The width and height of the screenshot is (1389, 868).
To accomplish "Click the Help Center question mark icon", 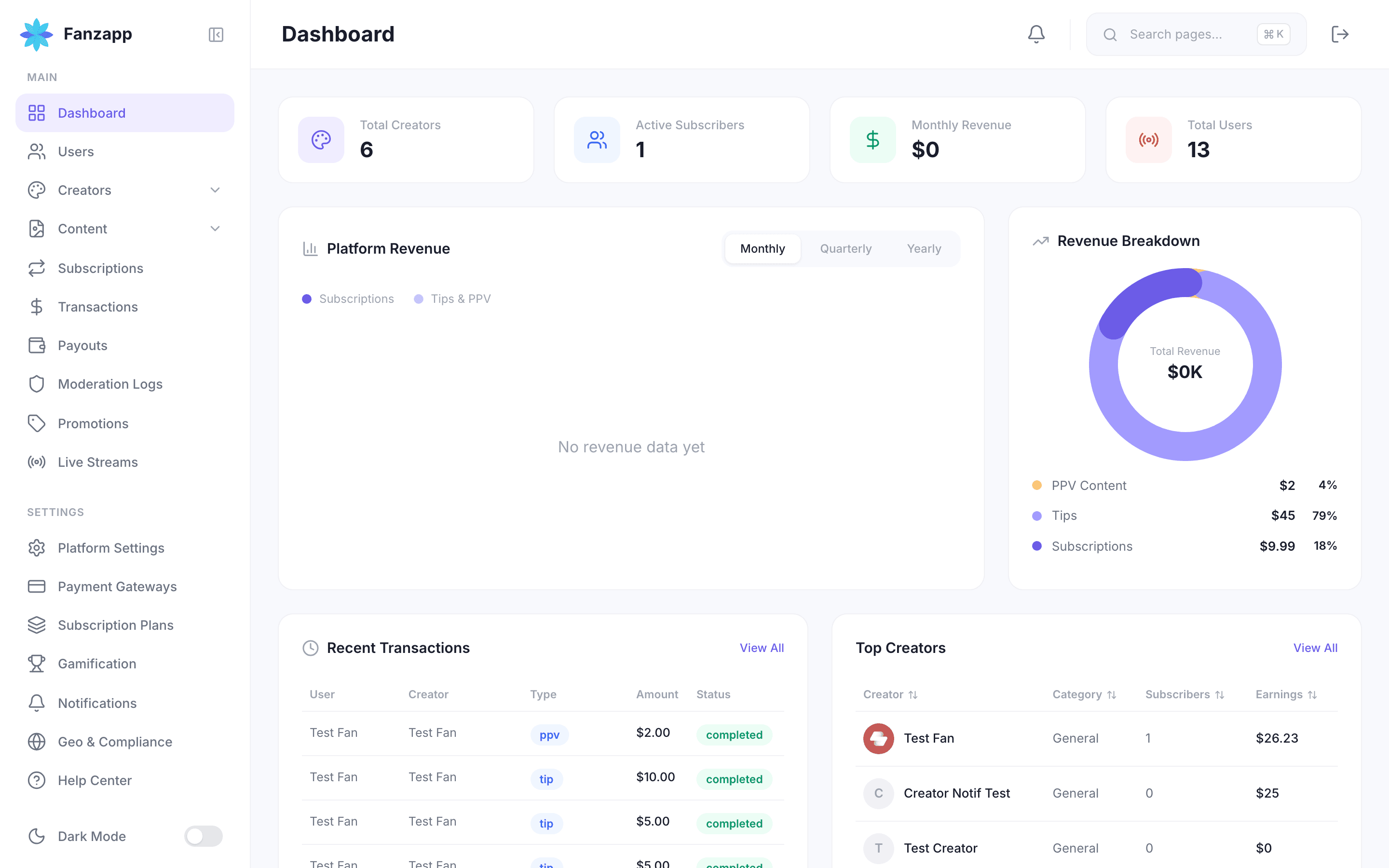I will (x=37, y=780).
